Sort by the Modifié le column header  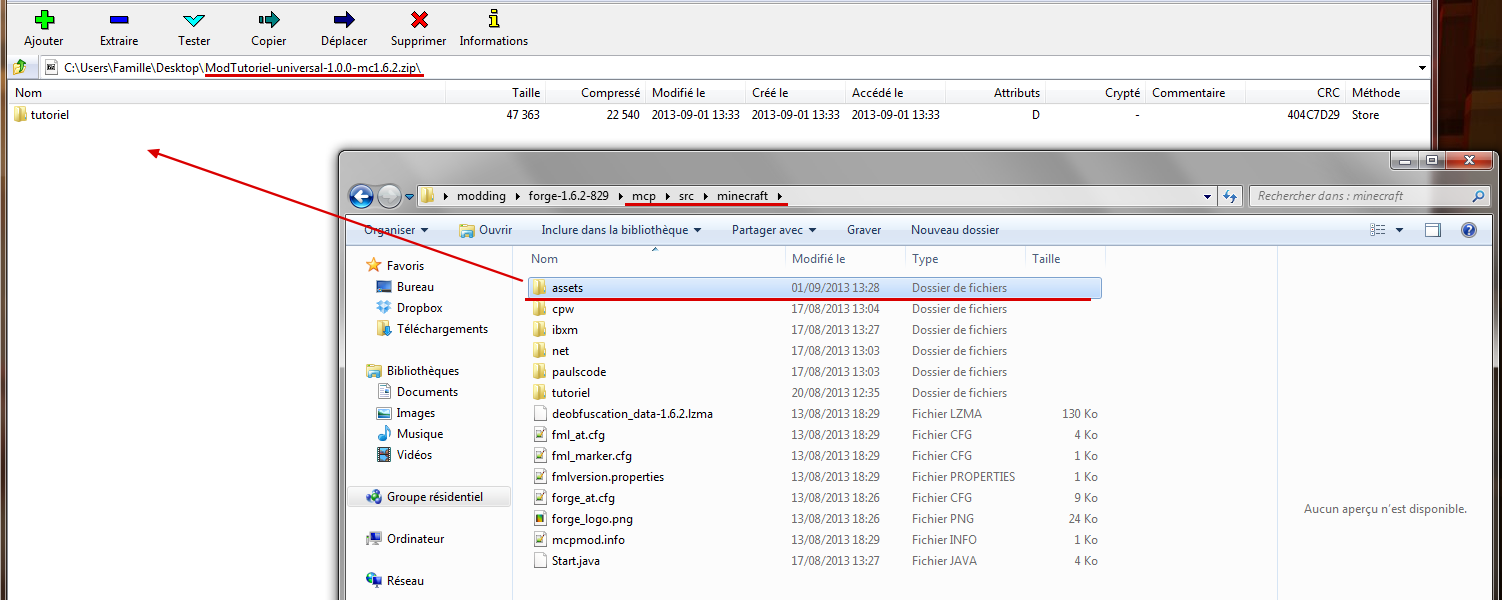pyautogui.click(x=819, y=259)
